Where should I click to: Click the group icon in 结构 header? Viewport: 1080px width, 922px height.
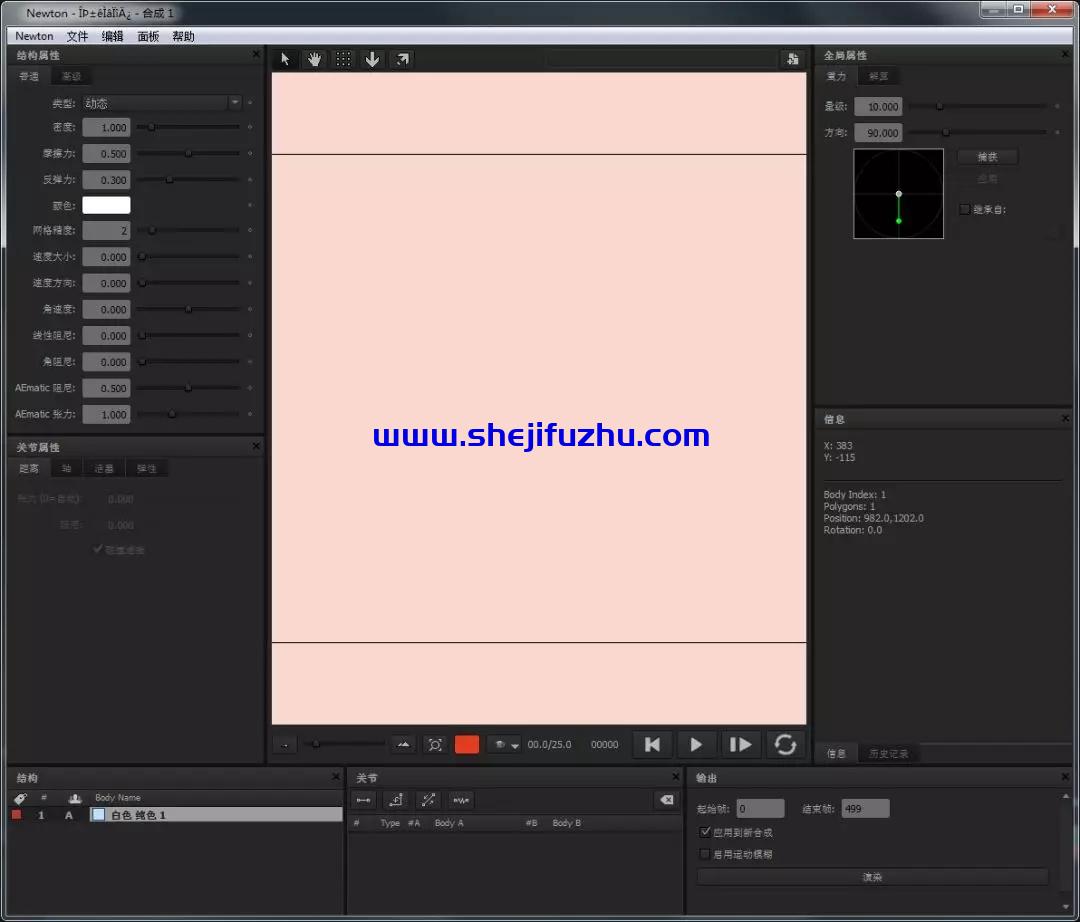75,798
